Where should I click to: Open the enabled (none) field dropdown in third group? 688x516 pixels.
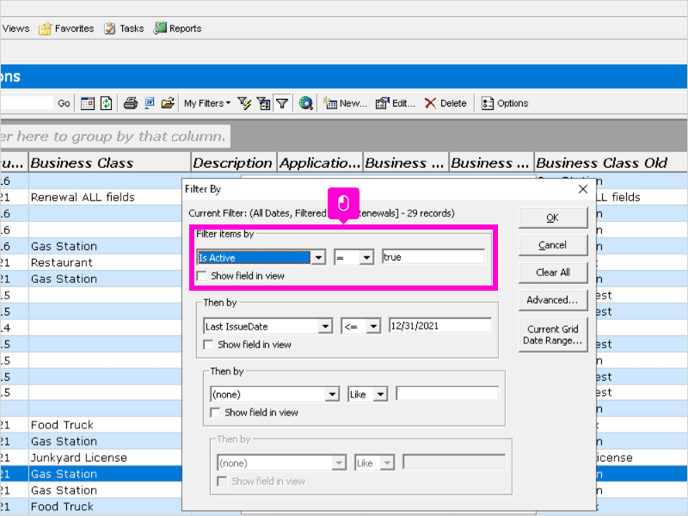tap(332, 394)
